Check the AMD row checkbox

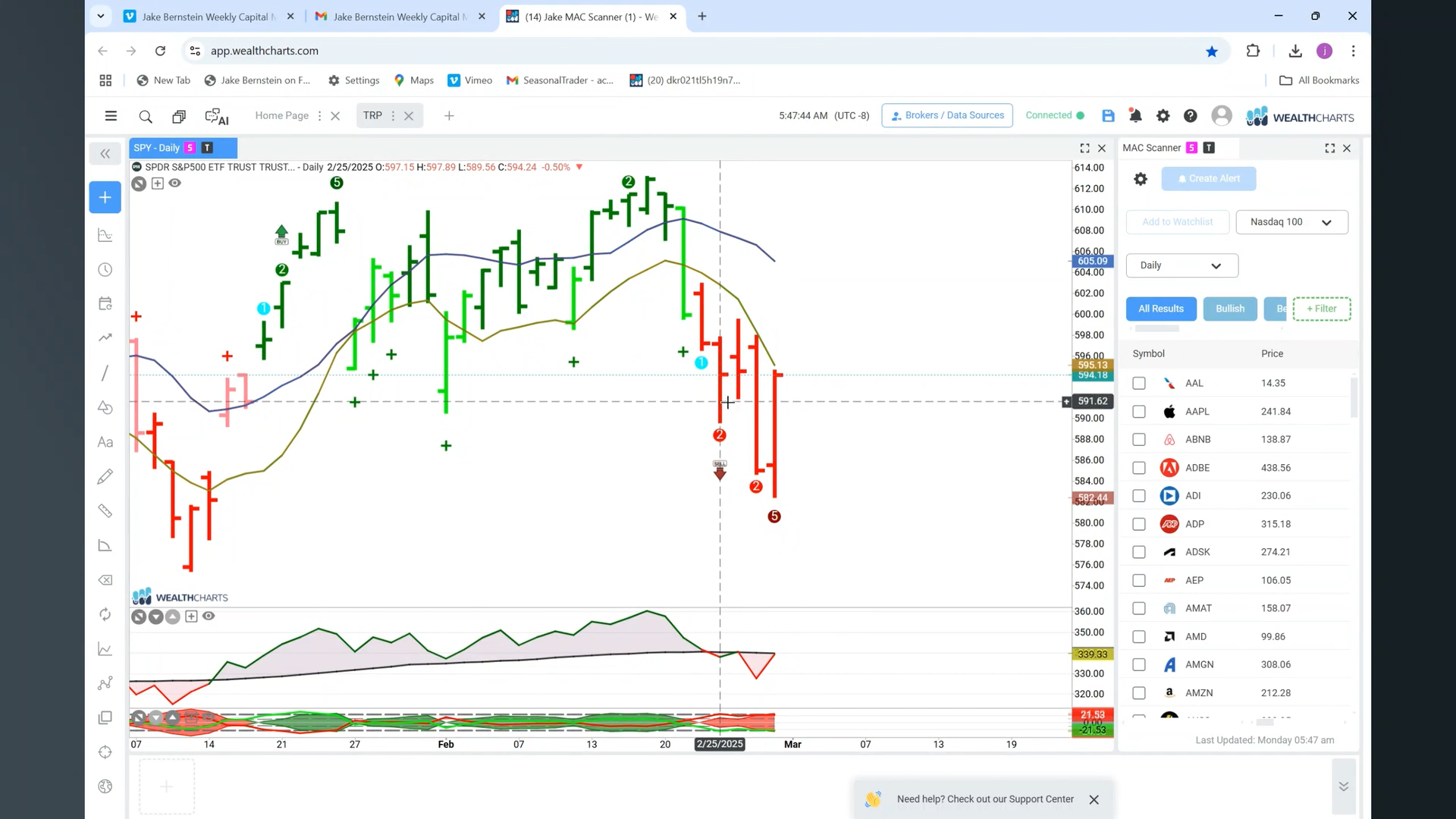point(1139,637)
